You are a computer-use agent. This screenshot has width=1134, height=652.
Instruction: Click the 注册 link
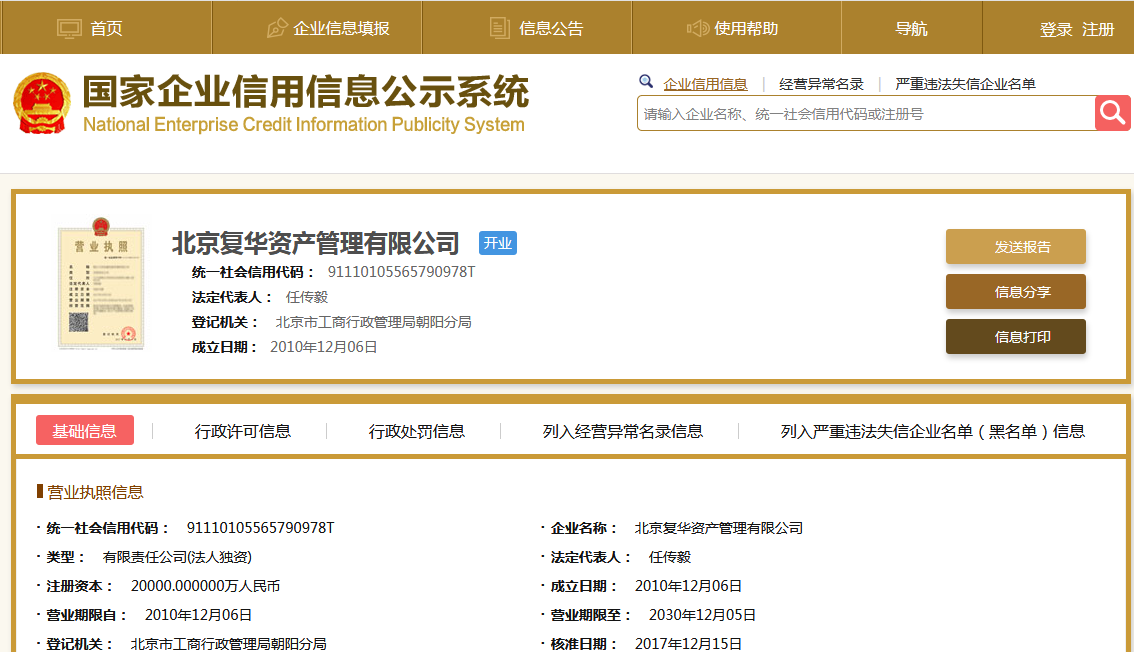tap(1098, 30)
